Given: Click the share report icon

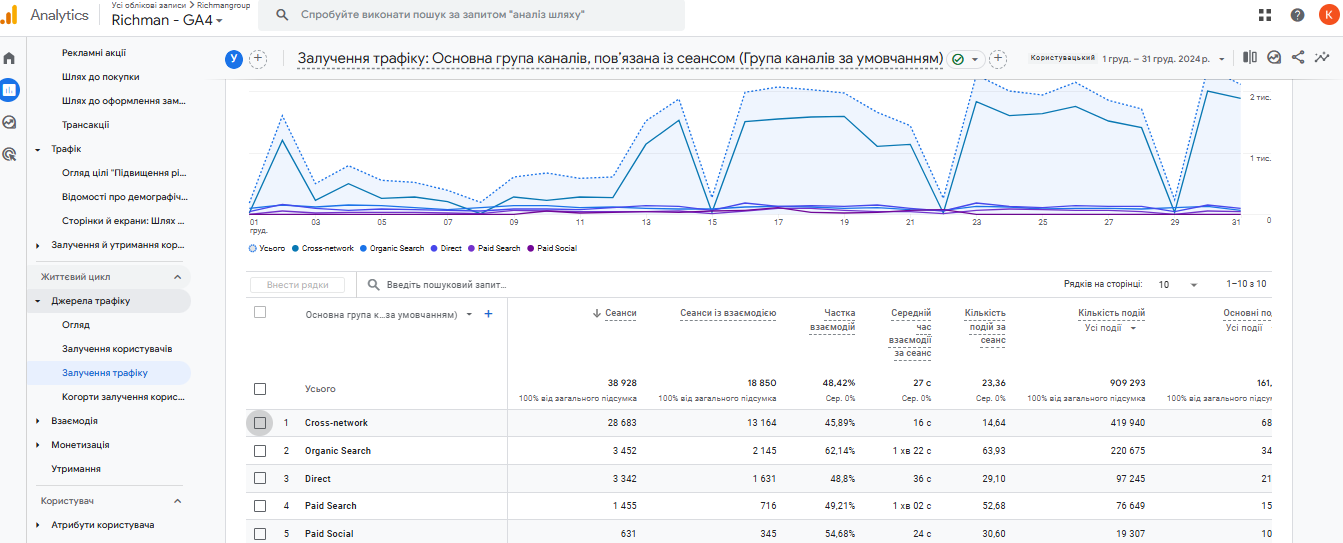Looking at the screenshot, I should [x=1298, y=58].
